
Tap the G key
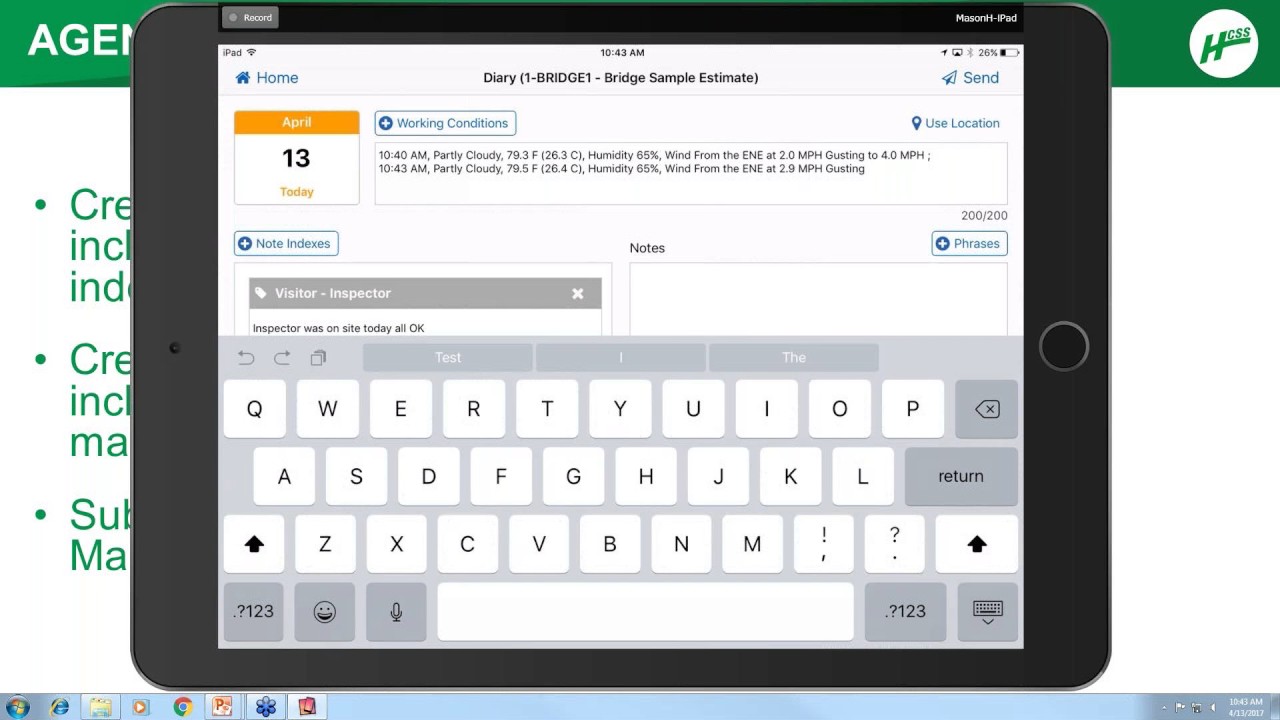click(573, 476)
